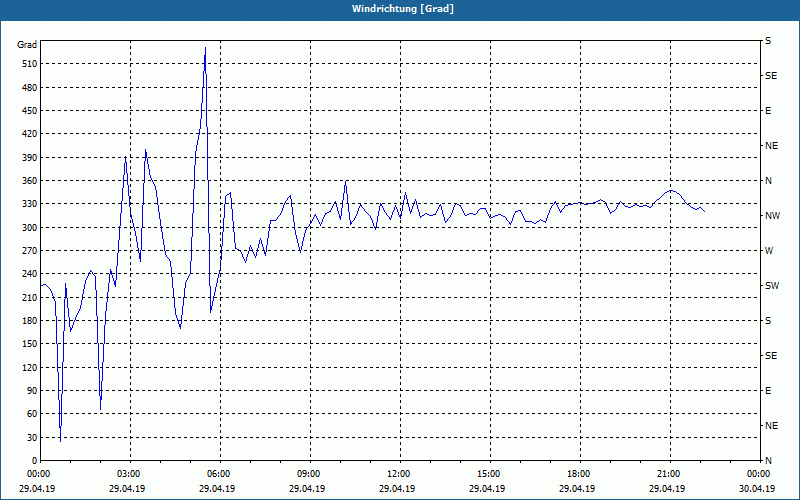Screen dimensions: 800x500
Task: Select the NW compass label on right axis
Action: [x=772, y=216]
